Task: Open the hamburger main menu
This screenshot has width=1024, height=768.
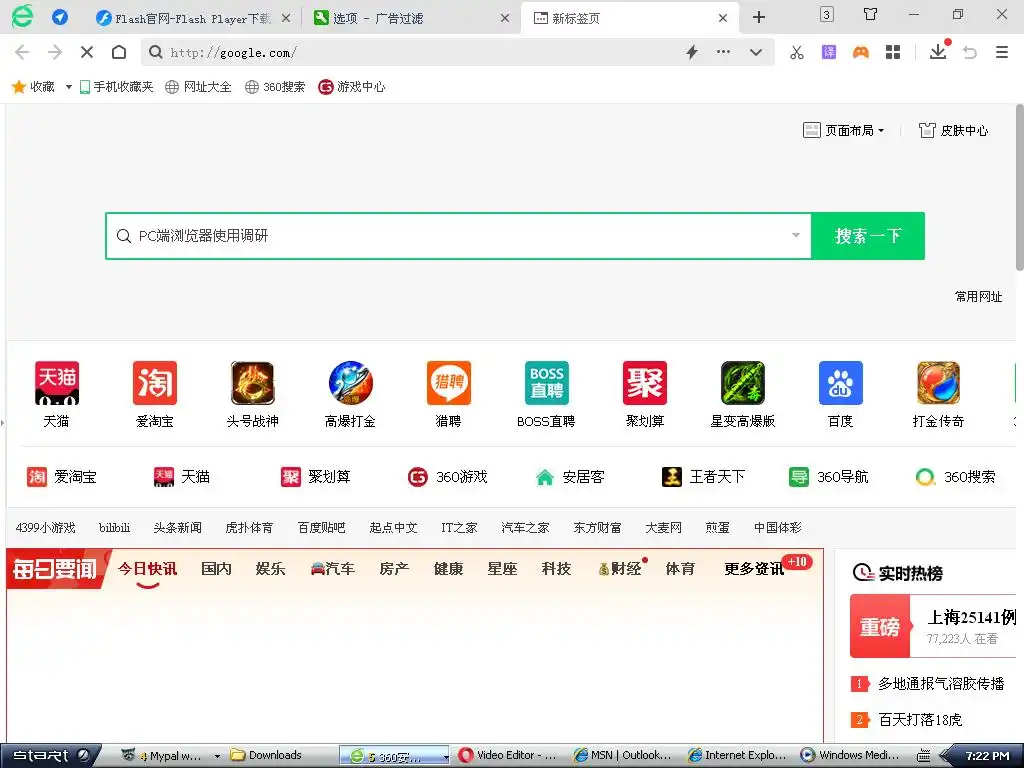Action: click(1002, 52)
